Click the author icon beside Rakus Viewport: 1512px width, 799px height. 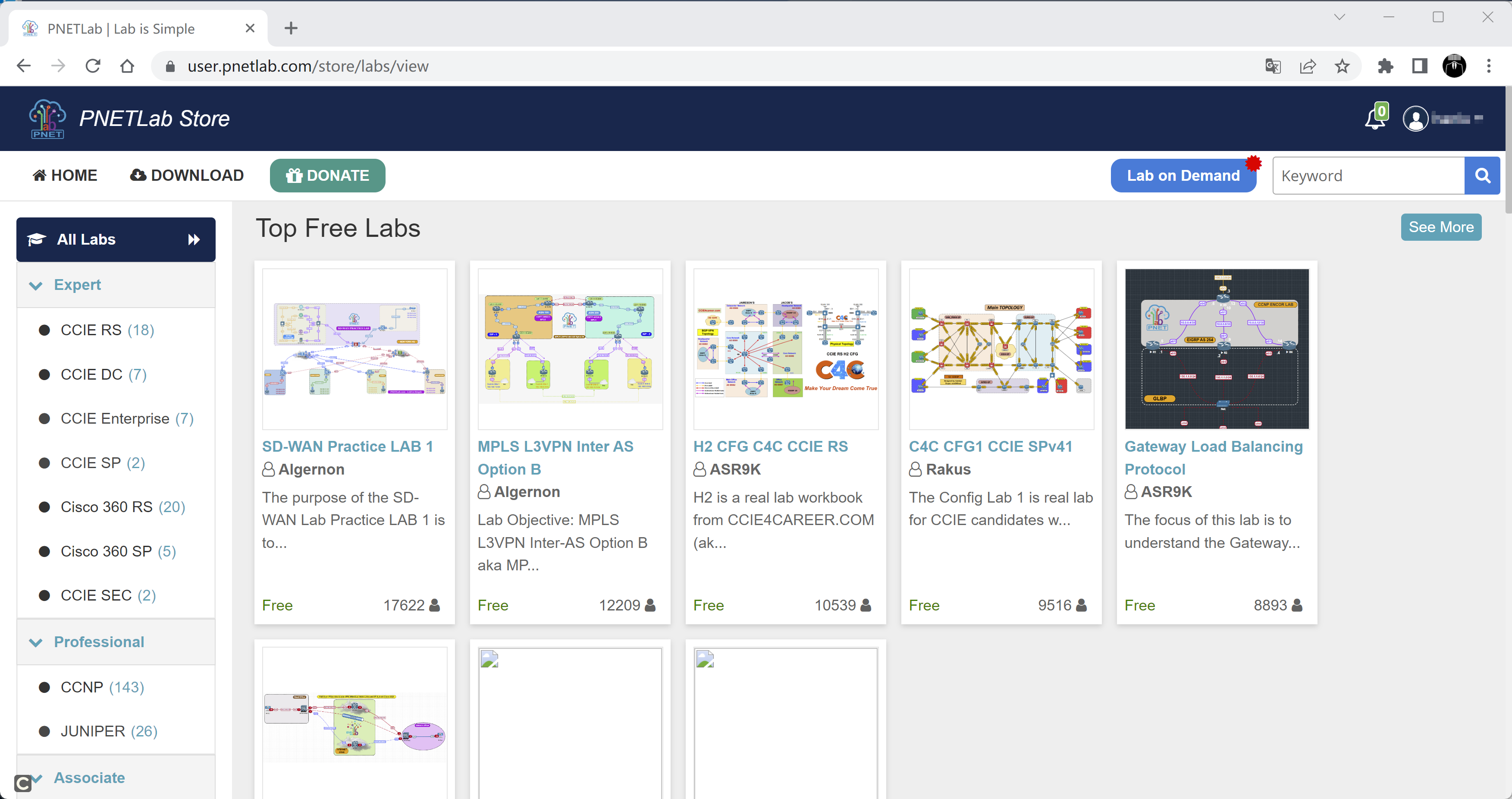pos(915,469)
